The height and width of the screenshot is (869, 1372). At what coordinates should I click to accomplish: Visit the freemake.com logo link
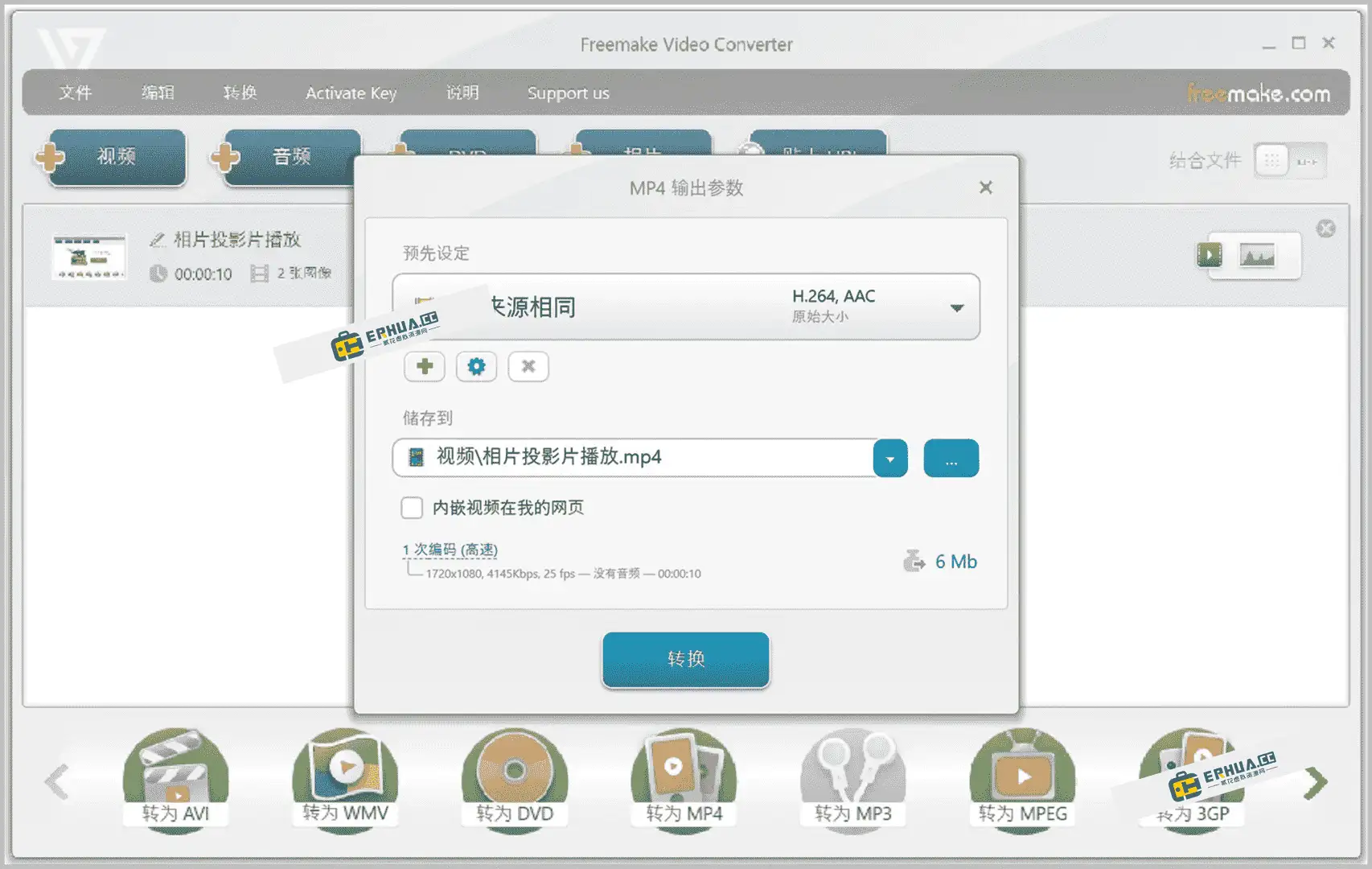[1259, 93]
